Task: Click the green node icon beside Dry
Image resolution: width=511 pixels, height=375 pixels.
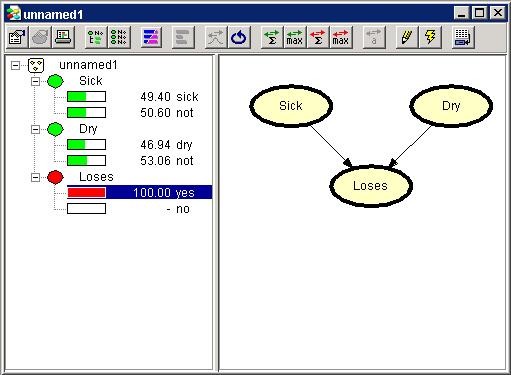Action: pyautogui.click(x=55, y=129)
